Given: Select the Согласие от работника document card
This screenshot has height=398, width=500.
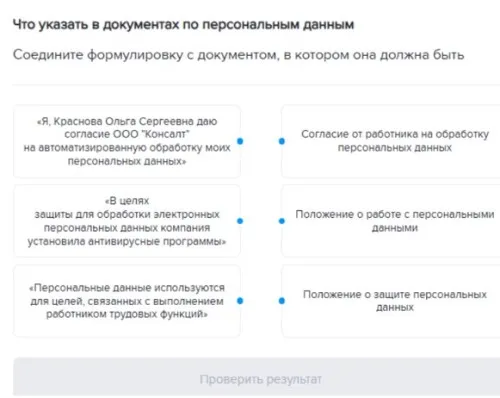Looking at the screenshot, I should 391,141.
